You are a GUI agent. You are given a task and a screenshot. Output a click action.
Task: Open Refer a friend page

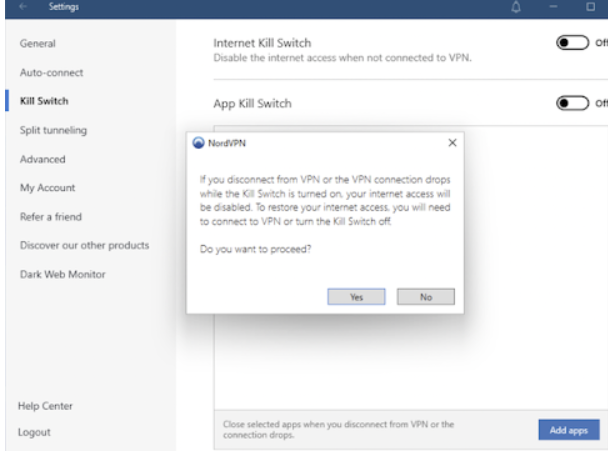[51, 216]
